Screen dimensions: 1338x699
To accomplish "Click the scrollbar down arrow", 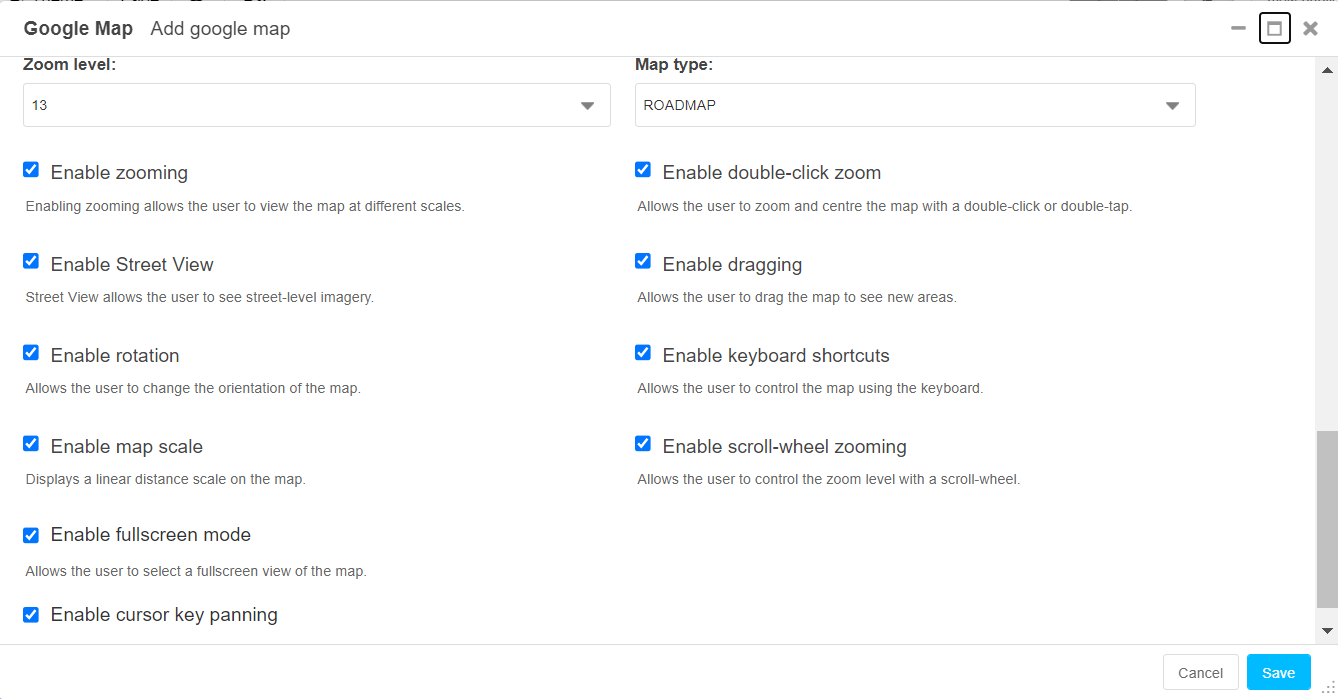I will pyautogui.click(x=1328, y=631).
